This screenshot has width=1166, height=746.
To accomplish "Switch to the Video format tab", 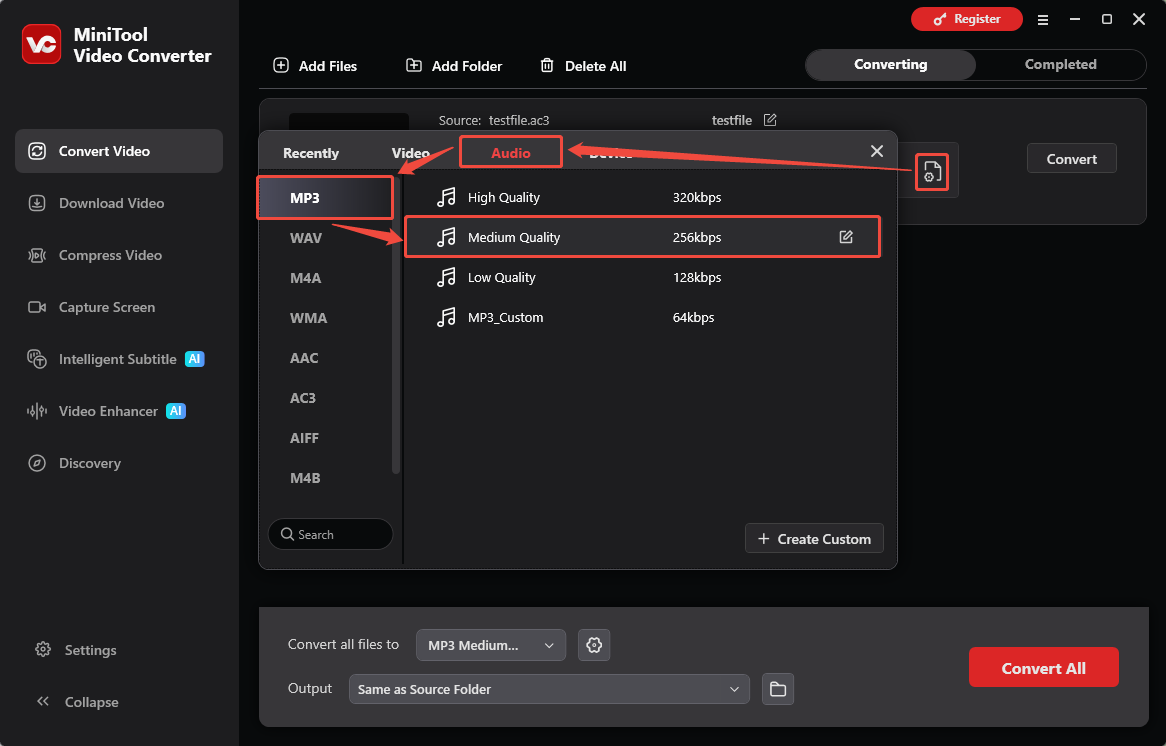I will coord(410,153).
